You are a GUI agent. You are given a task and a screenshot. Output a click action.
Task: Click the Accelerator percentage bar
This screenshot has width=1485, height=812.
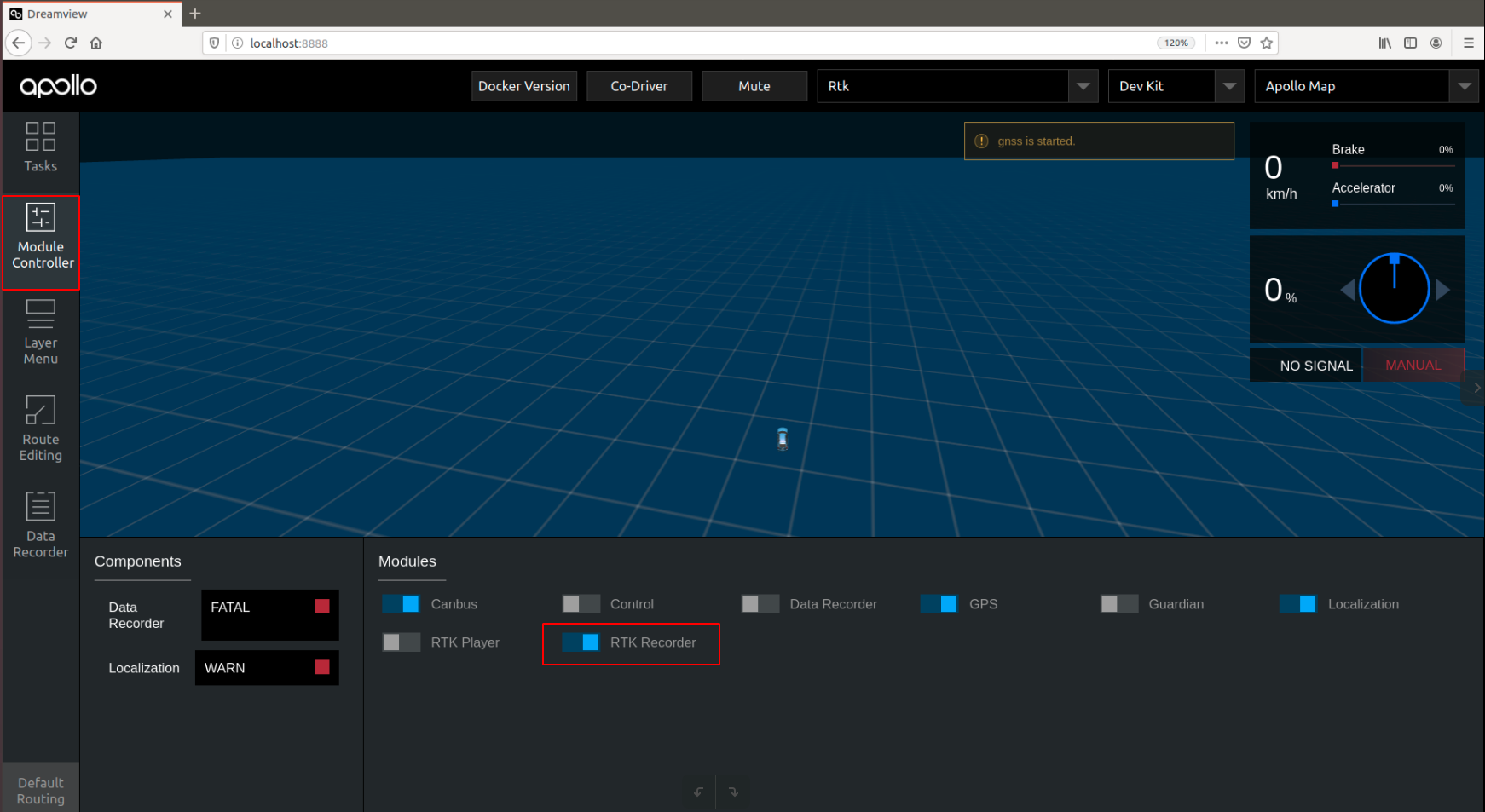(x=1393, y=204)
